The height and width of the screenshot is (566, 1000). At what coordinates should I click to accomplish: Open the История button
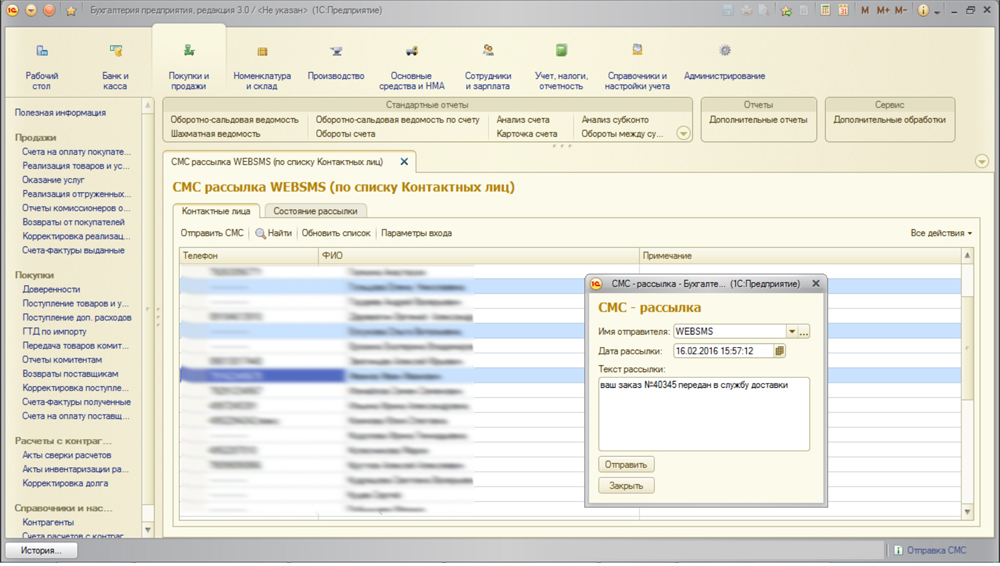(x=41, y=550)
